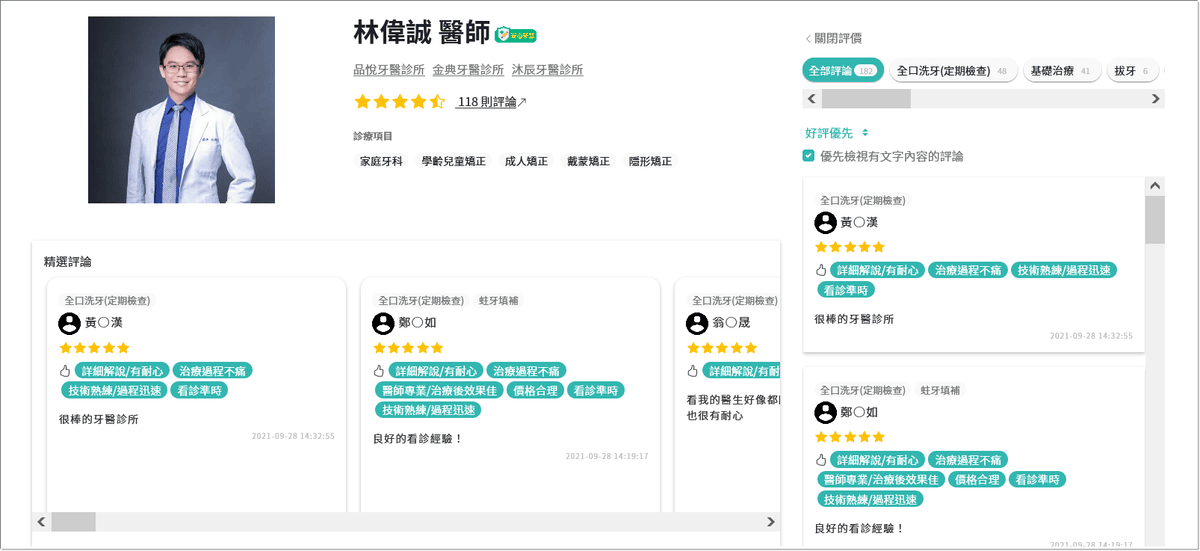The image size is (1200, 551).
Task: Click 價格合理 tag in right panel 鄭○如 review
Action: 977,480
